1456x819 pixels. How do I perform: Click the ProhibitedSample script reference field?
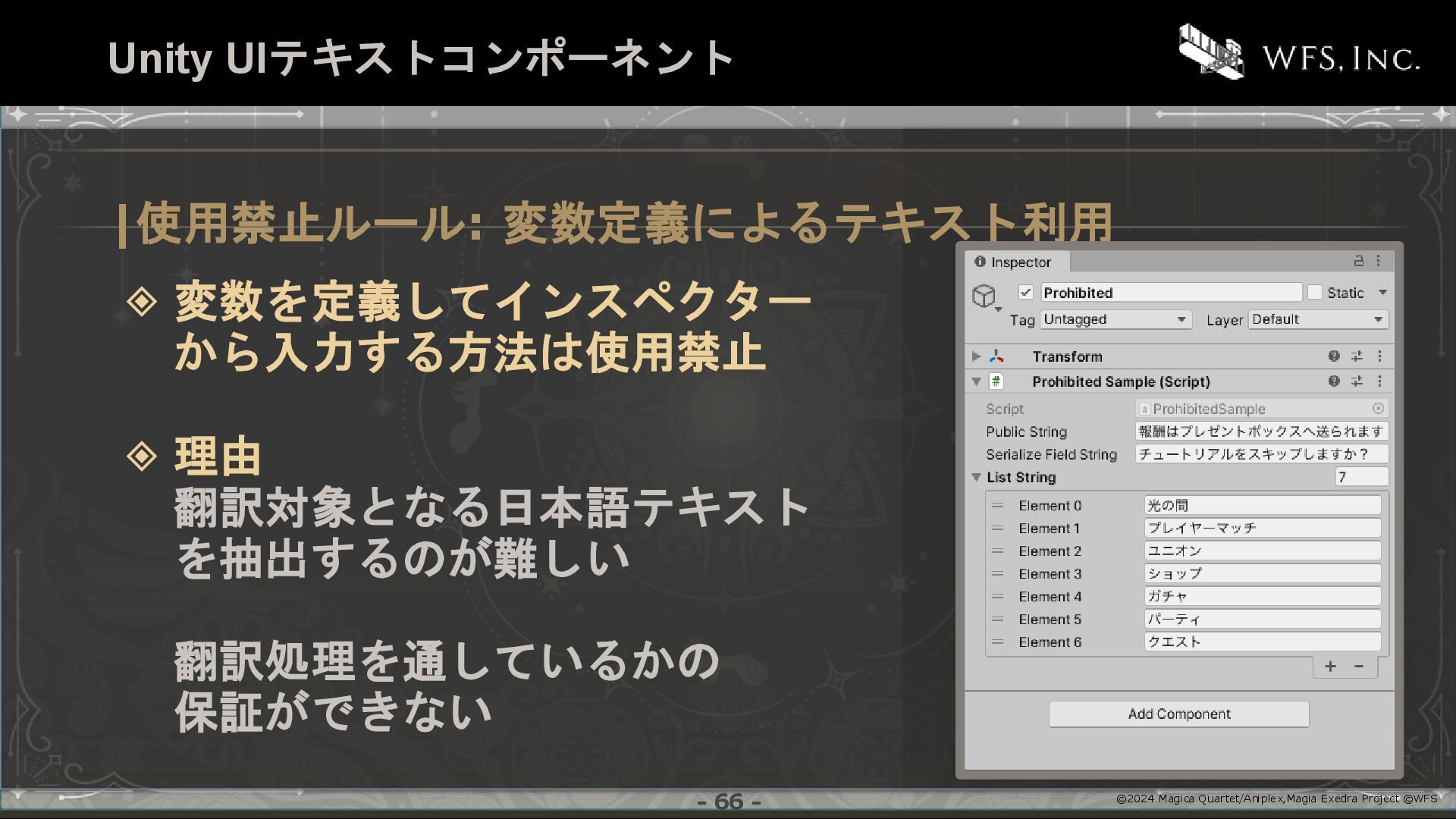coord(1262,409)
